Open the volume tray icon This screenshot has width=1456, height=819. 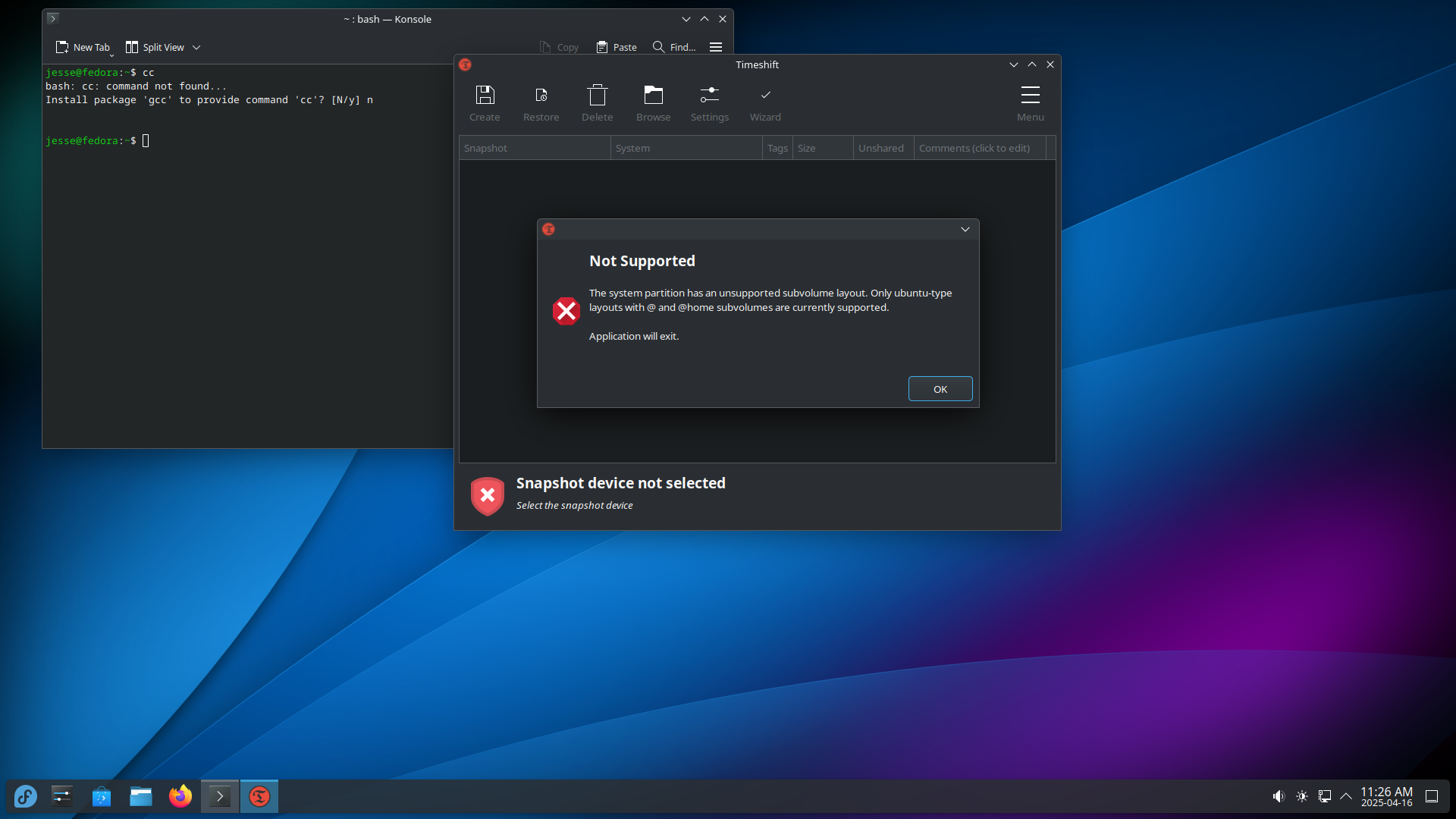(x=1279, y=796)
